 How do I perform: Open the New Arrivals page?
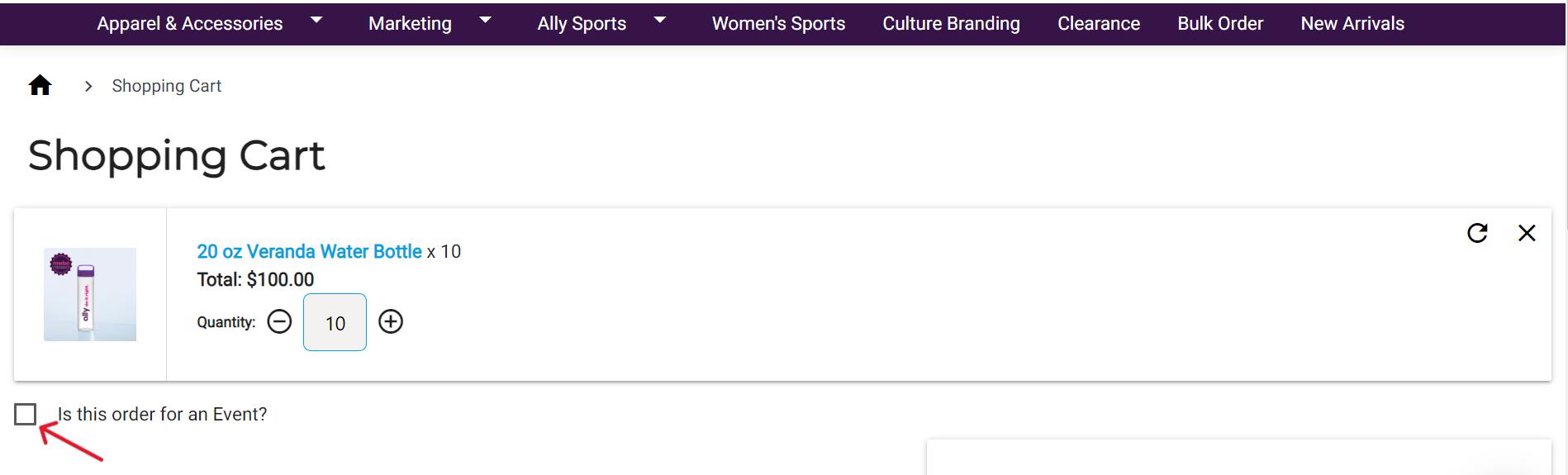[1352, 23]
